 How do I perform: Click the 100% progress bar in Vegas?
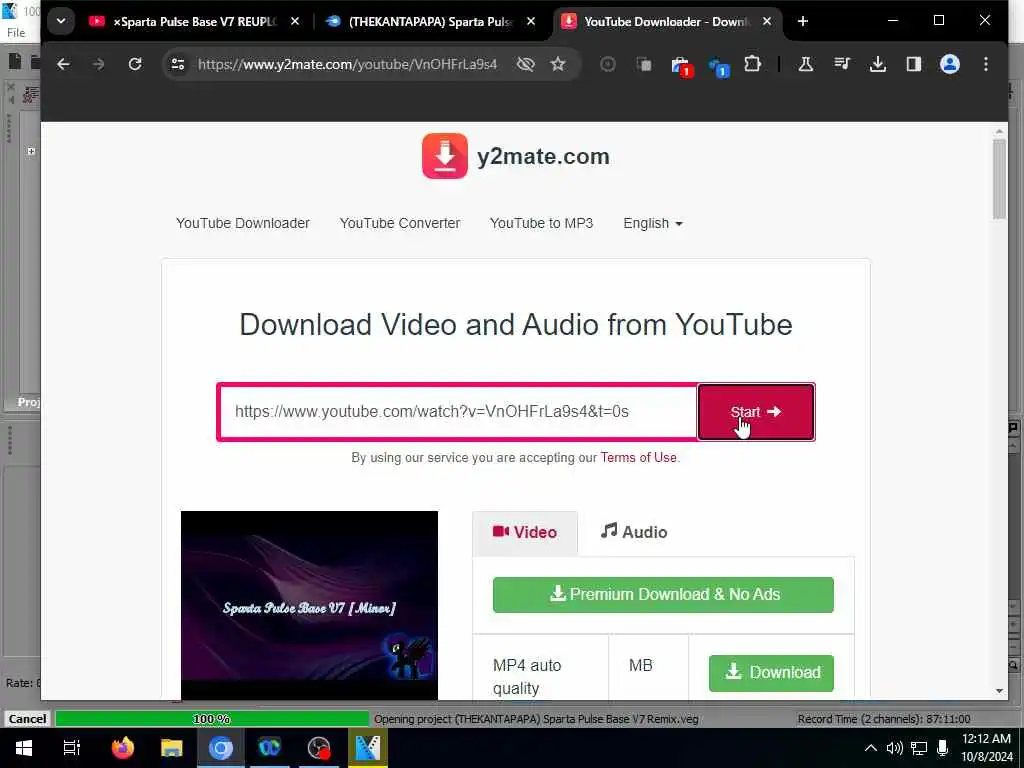coord(212,718)
